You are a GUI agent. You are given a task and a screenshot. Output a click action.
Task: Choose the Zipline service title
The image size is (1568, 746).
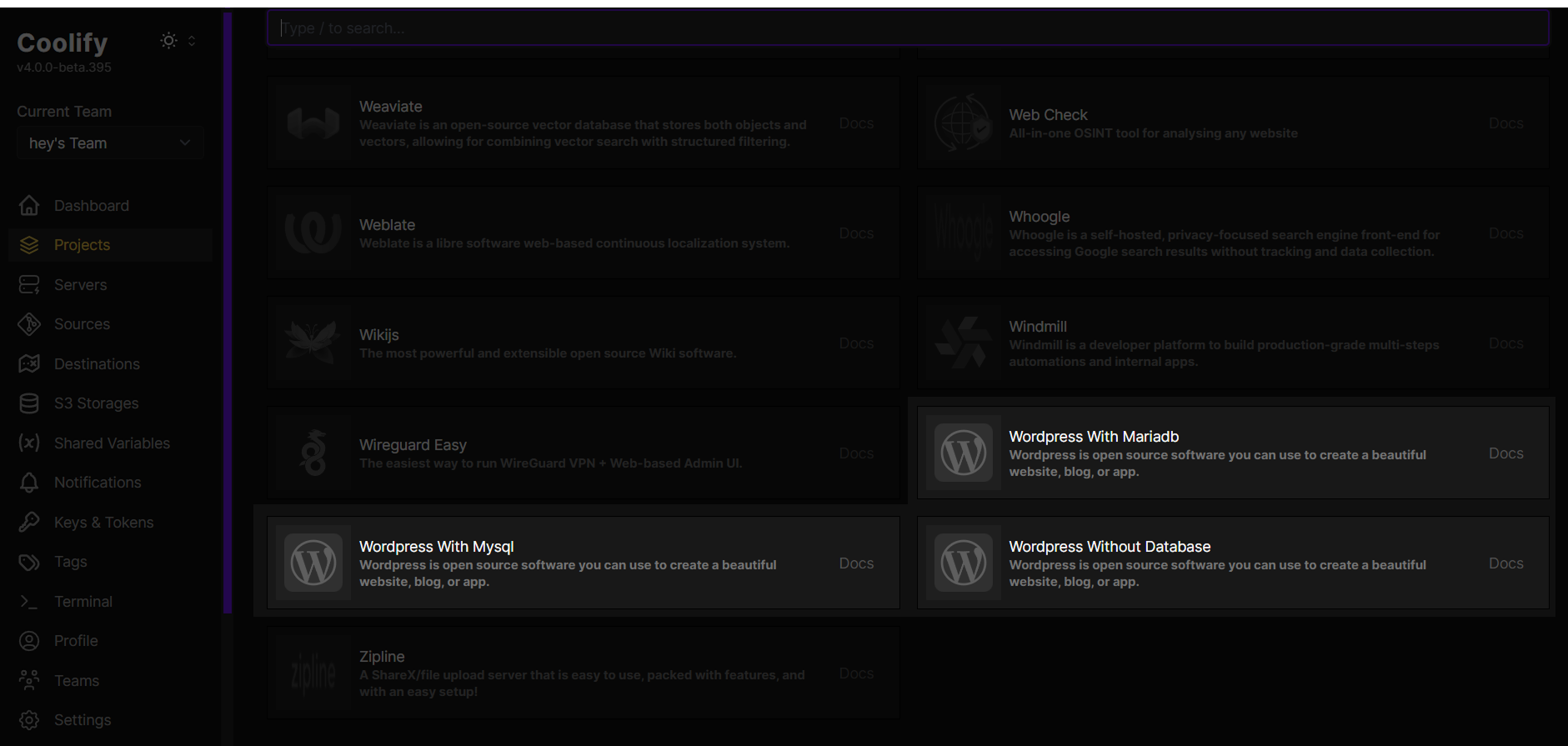[x=382, y=657]
